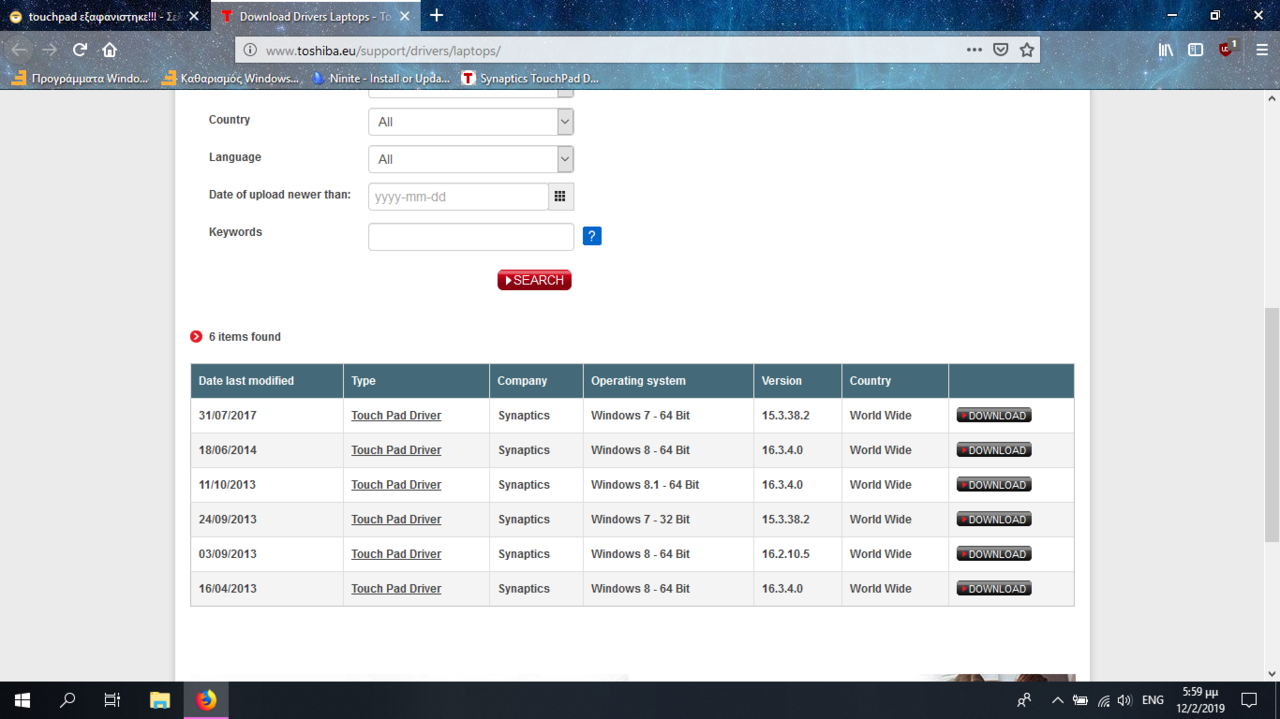The height and width of the screenshot is (719, 1280).
Task: Close the touchpad forum tab
Action: [x=194, y=16]
